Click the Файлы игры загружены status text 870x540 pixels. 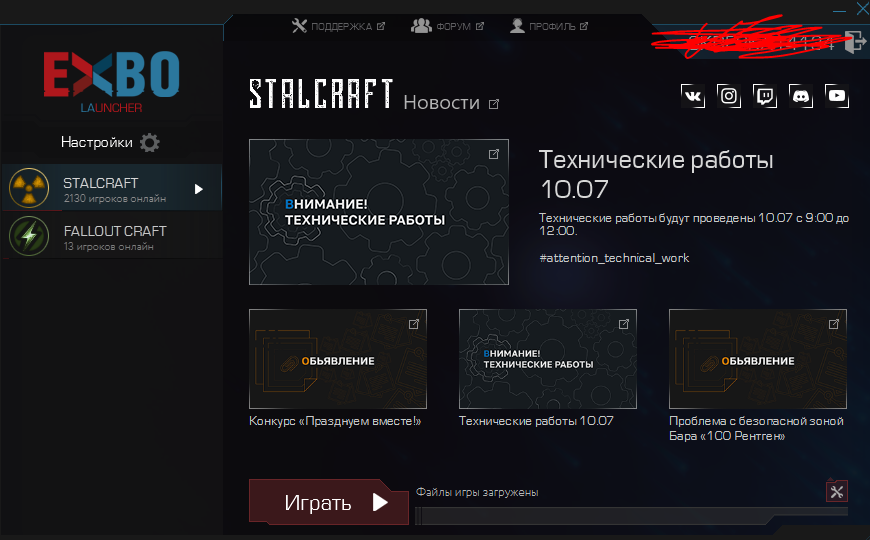(477, 492)
